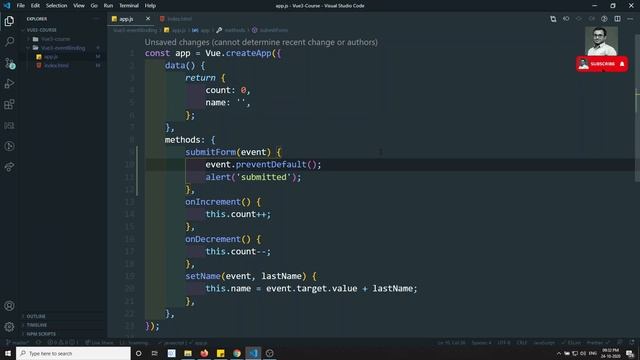Open the Run and Debug view
Screen dimensions: 640x360
(9, 84)
